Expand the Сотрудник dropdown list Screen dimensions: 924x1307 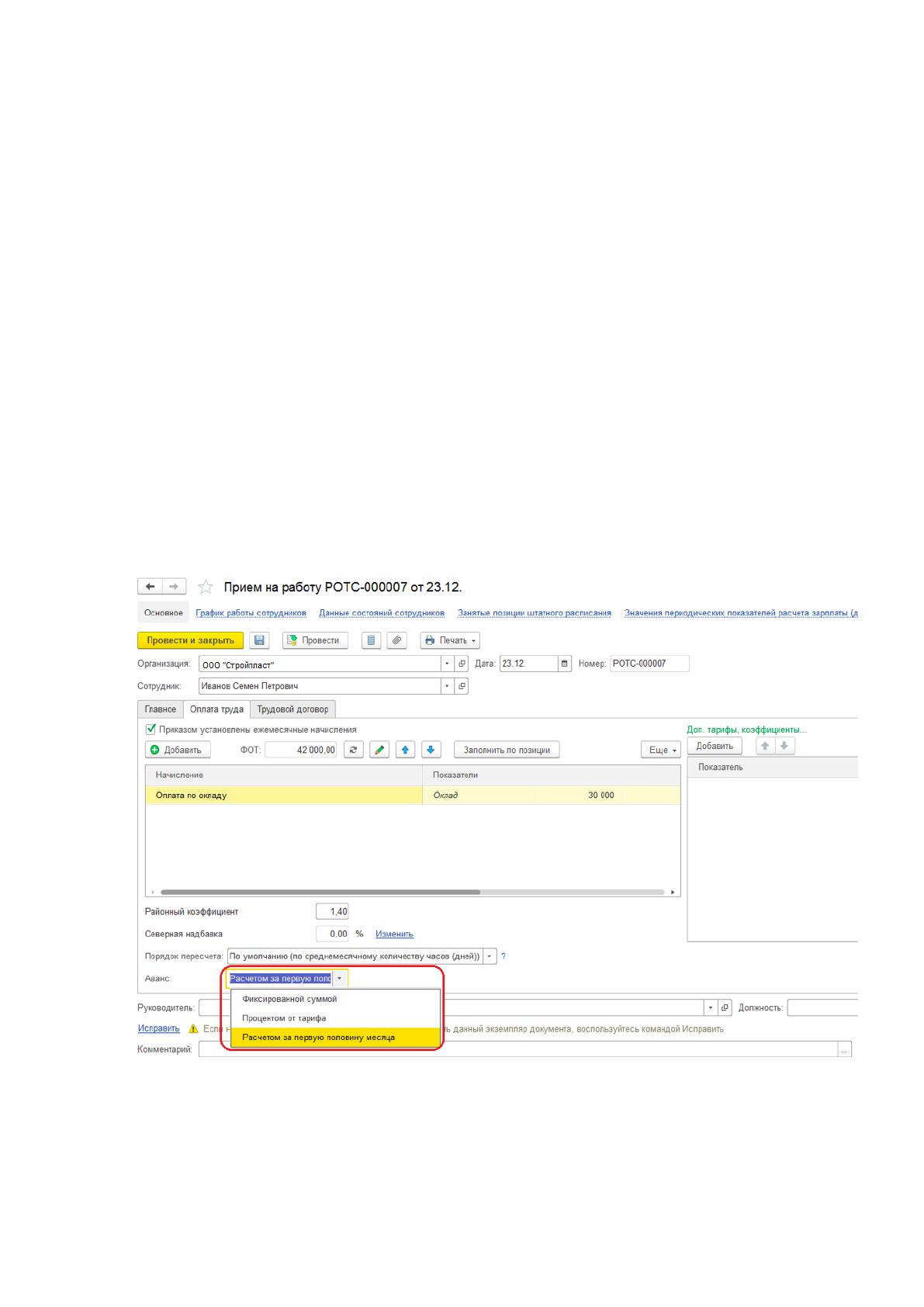click(447, 686)
